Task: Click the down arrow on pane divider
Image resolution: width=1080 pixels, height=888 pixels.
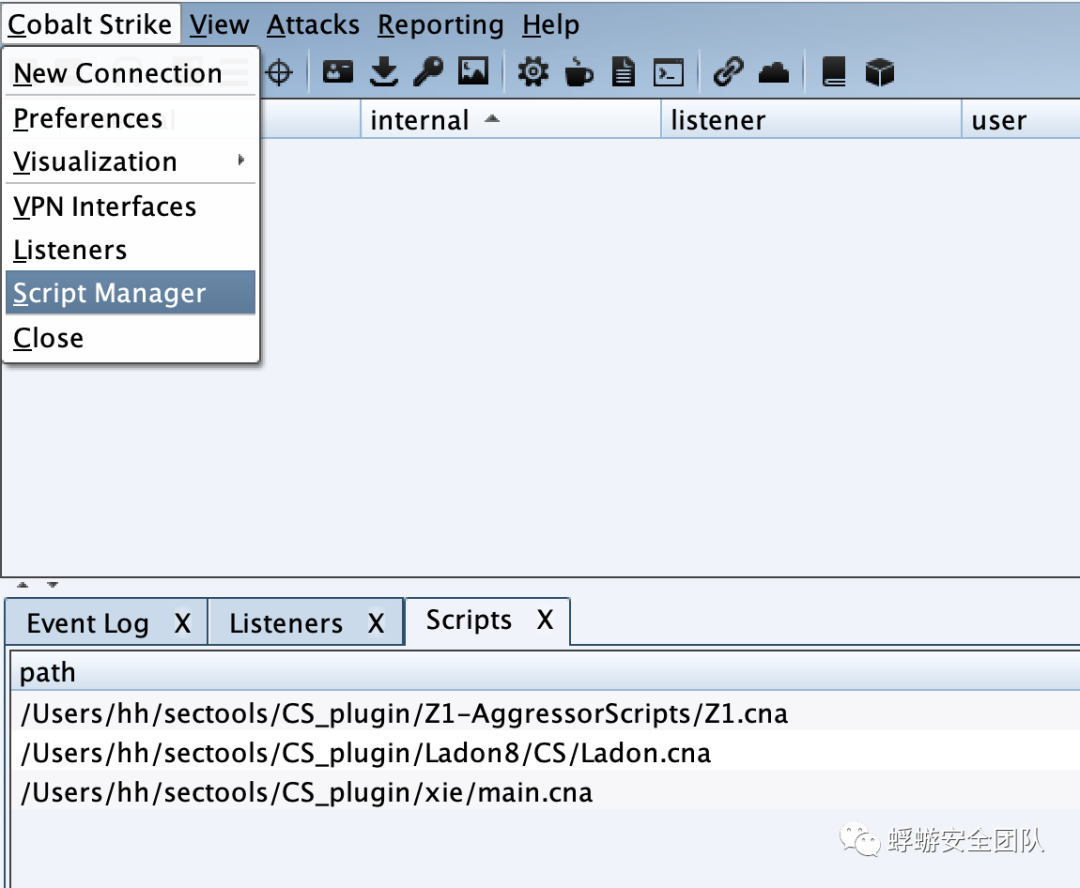Action: click(52, 585)
